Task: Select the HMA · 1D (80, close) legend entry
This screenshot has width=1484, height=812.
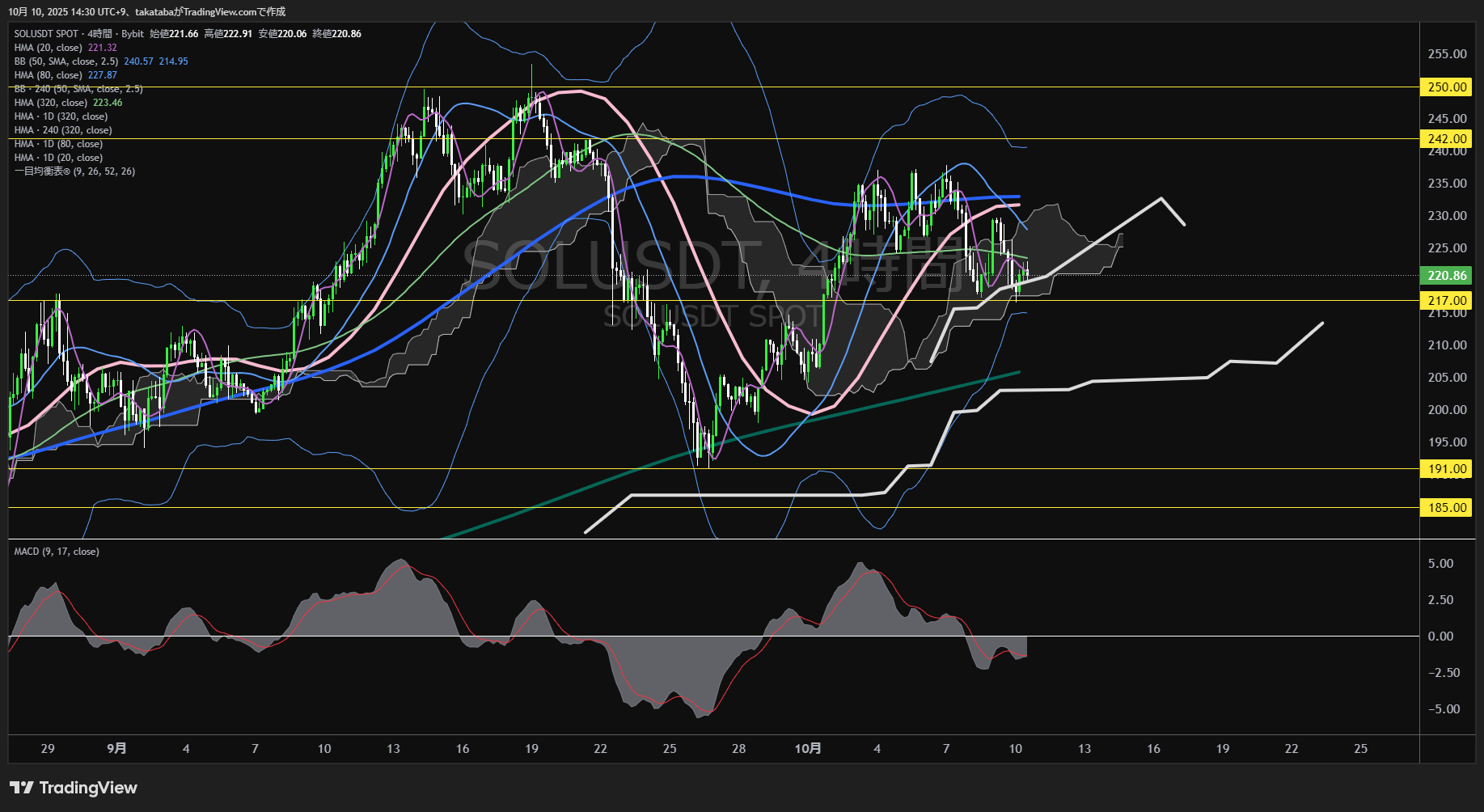Action: click(58, 144)
